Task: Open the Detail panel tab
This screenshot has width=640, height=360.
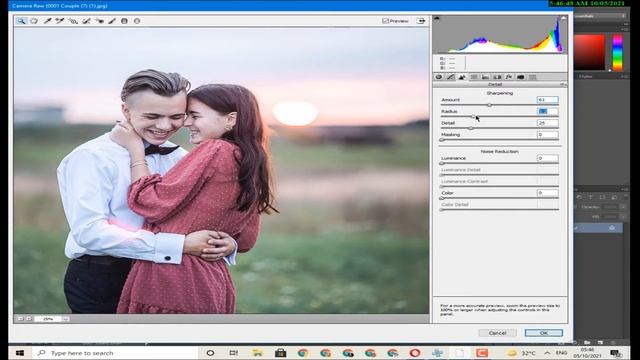Action: coord(462,77)
